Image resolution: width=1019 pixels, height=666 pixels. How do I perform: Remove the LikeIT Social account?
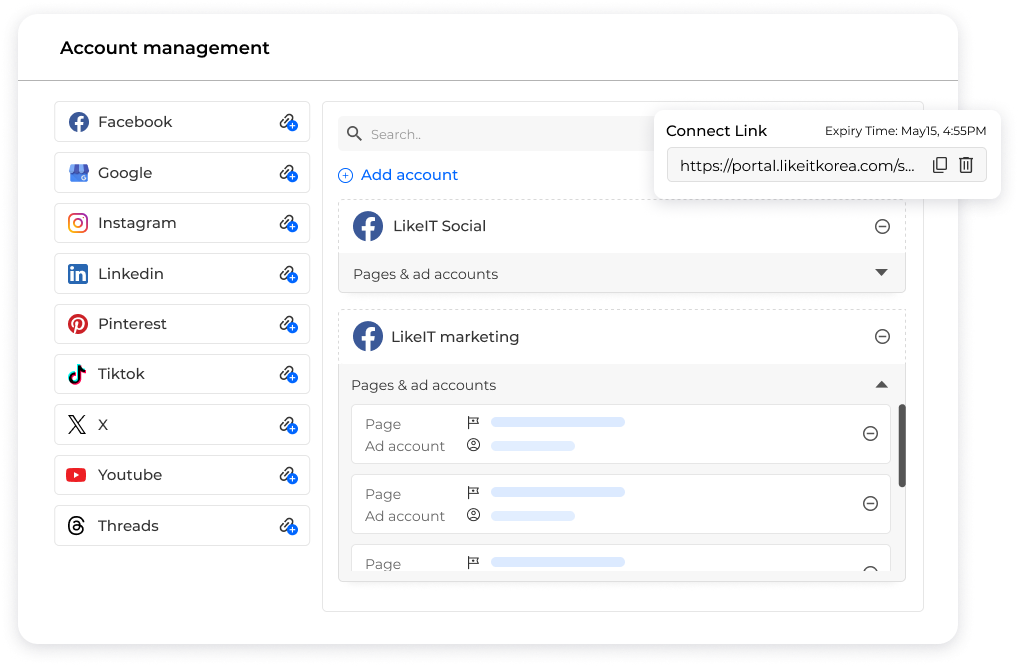882,226
